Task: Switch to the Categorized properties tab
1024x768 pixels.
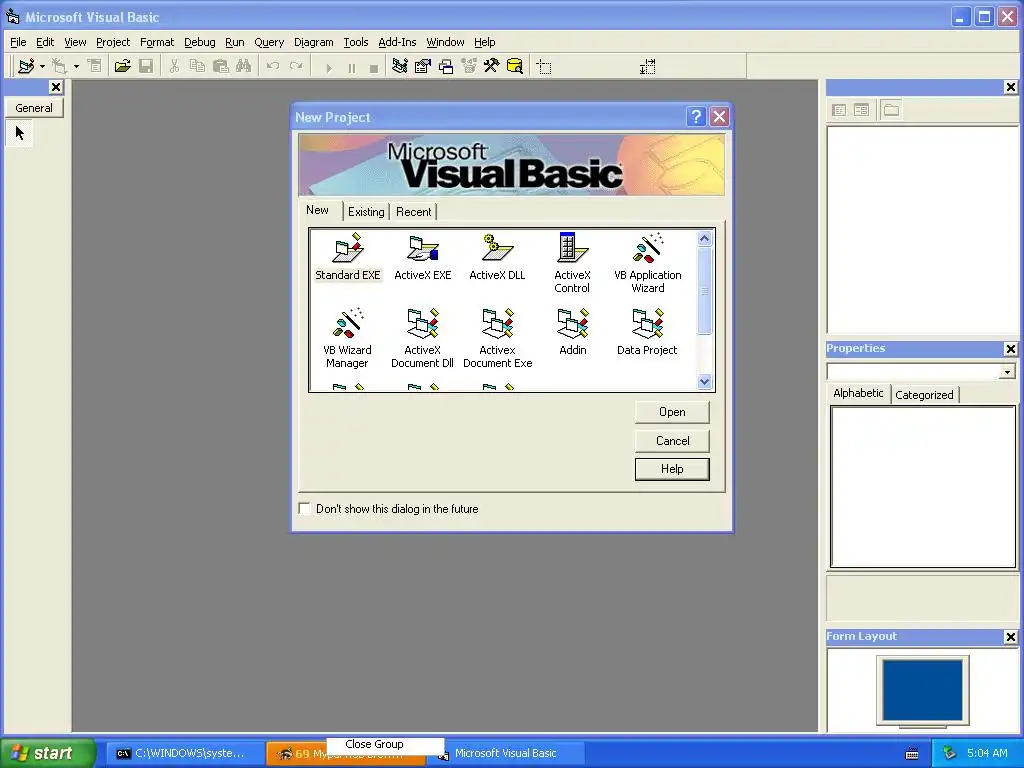Action: (924, 394)
